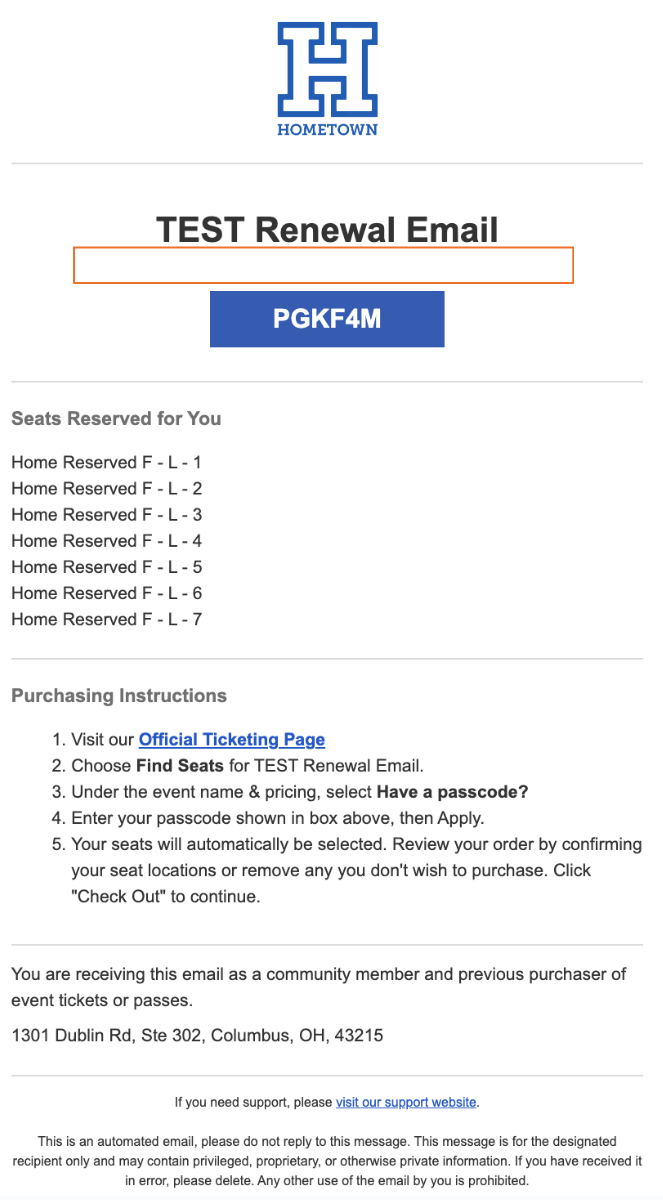
Task: Click seat Home Reserved F - L - 6
Action: [x=107, y=593]
